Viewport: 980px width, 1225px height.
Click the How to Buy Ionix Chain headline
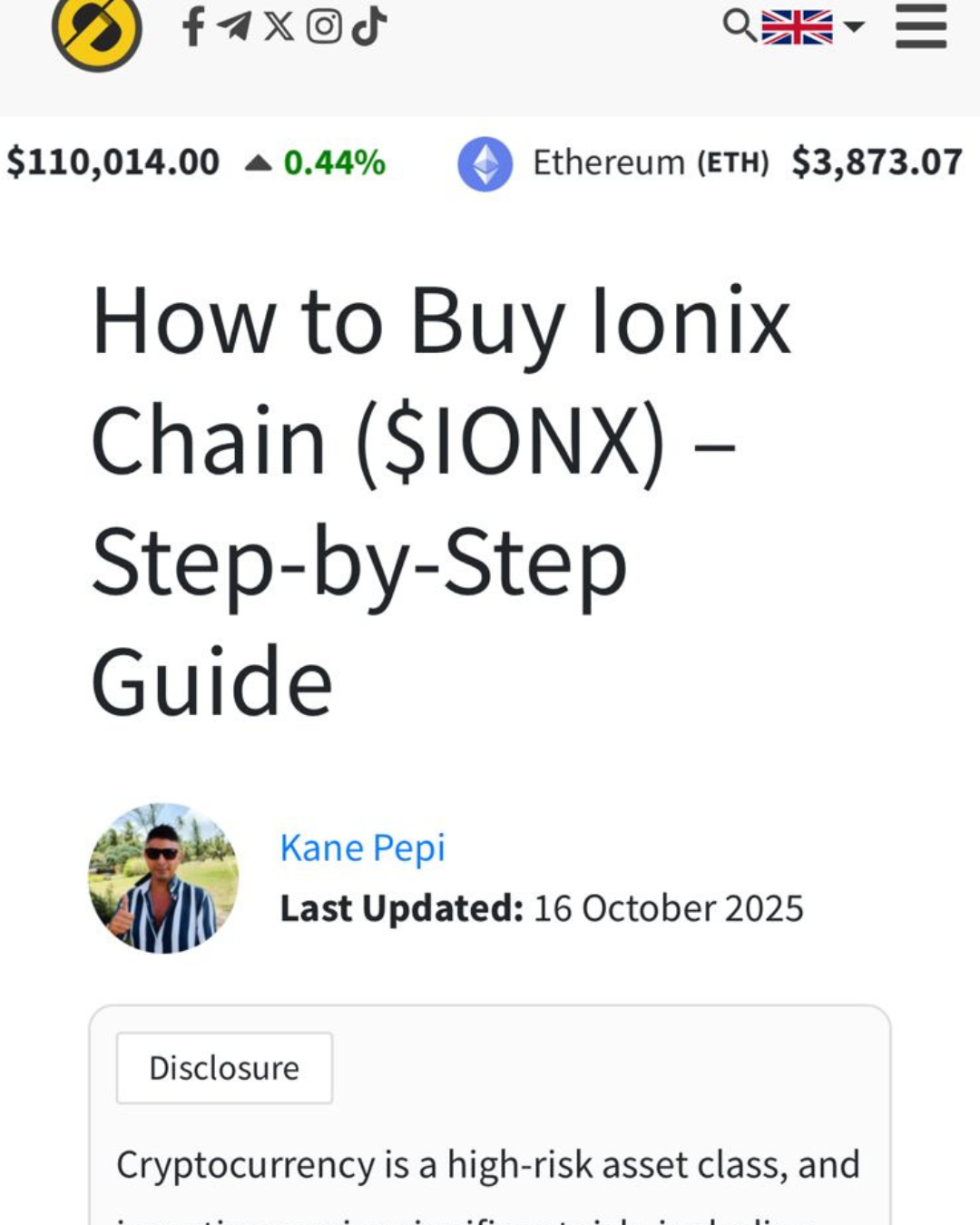click(x=441, y=499)
